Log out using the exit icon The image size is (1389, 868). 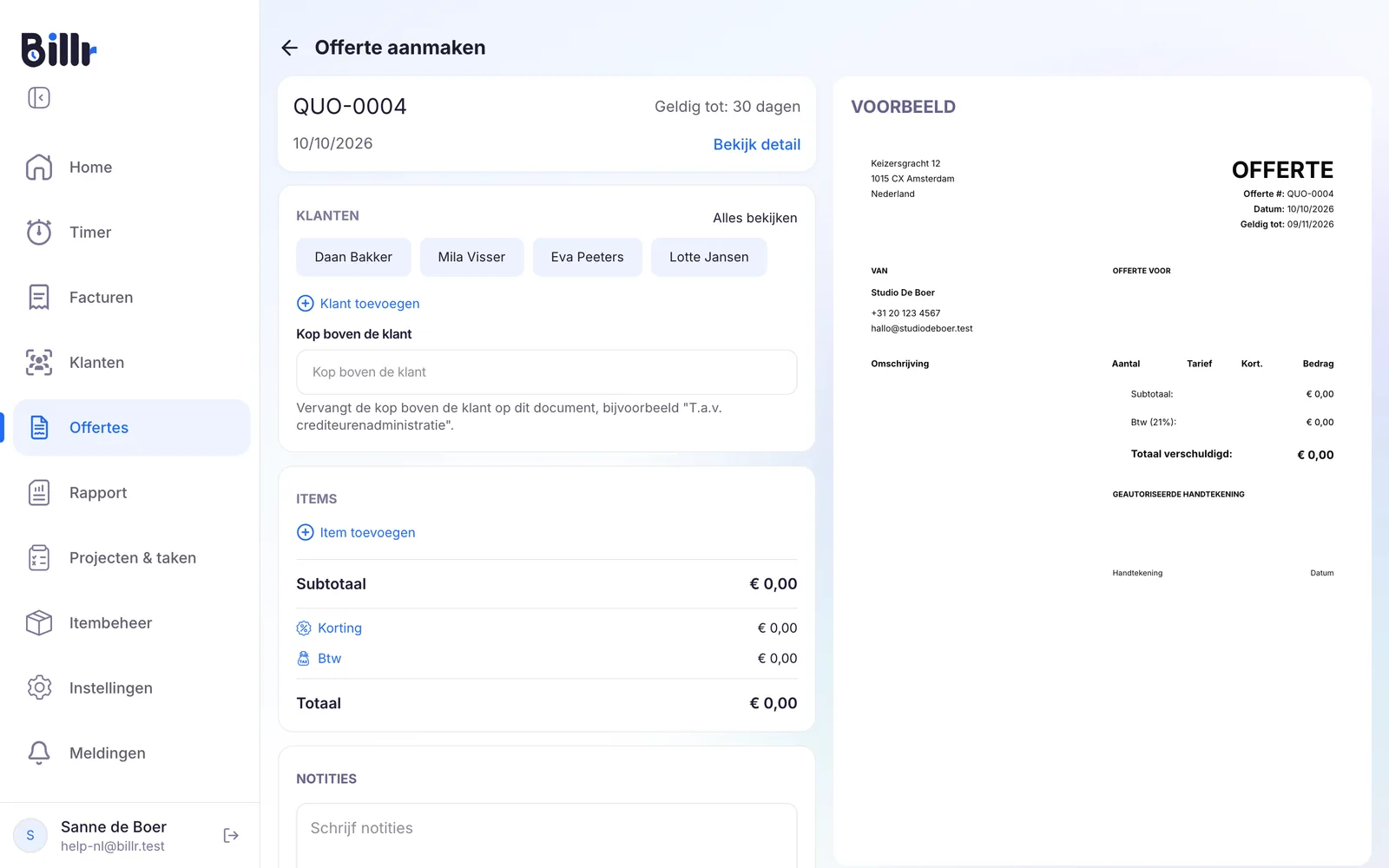(x=231, y=835)
